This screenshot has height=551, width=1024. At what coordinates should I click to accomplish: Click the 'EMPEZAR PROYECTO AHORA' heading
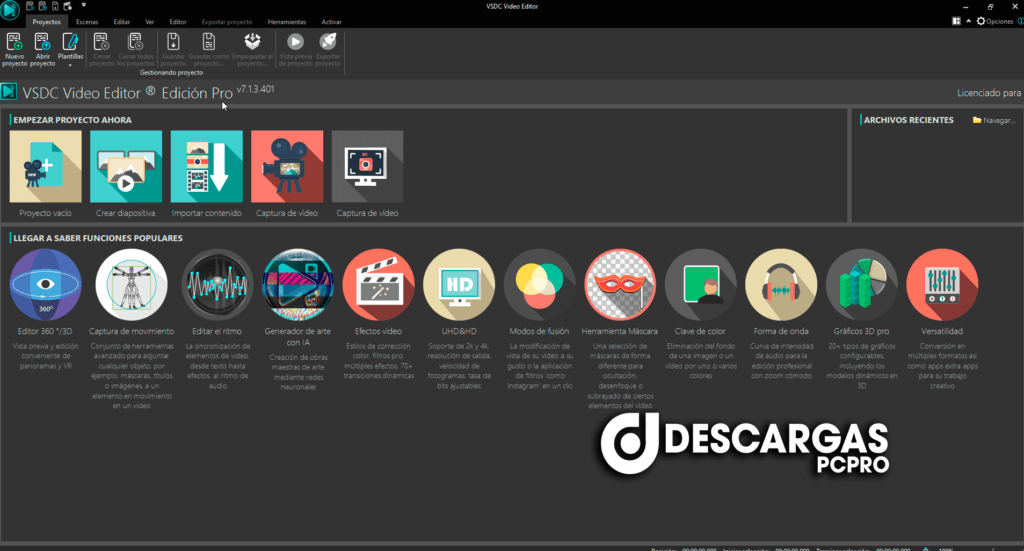click(72, 120)
